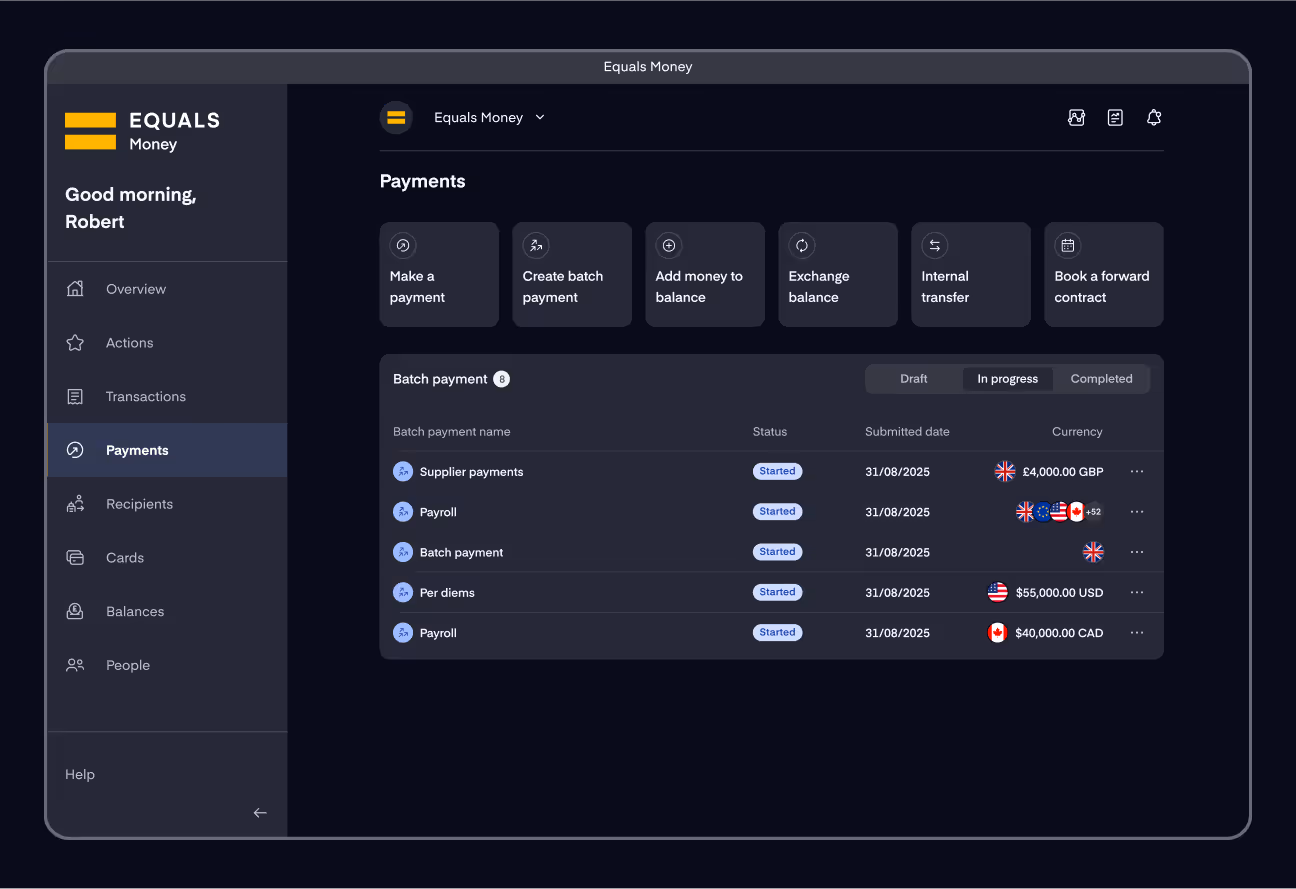
Task: Click the Book a forward contract card
Action: tap(1104, 274)
